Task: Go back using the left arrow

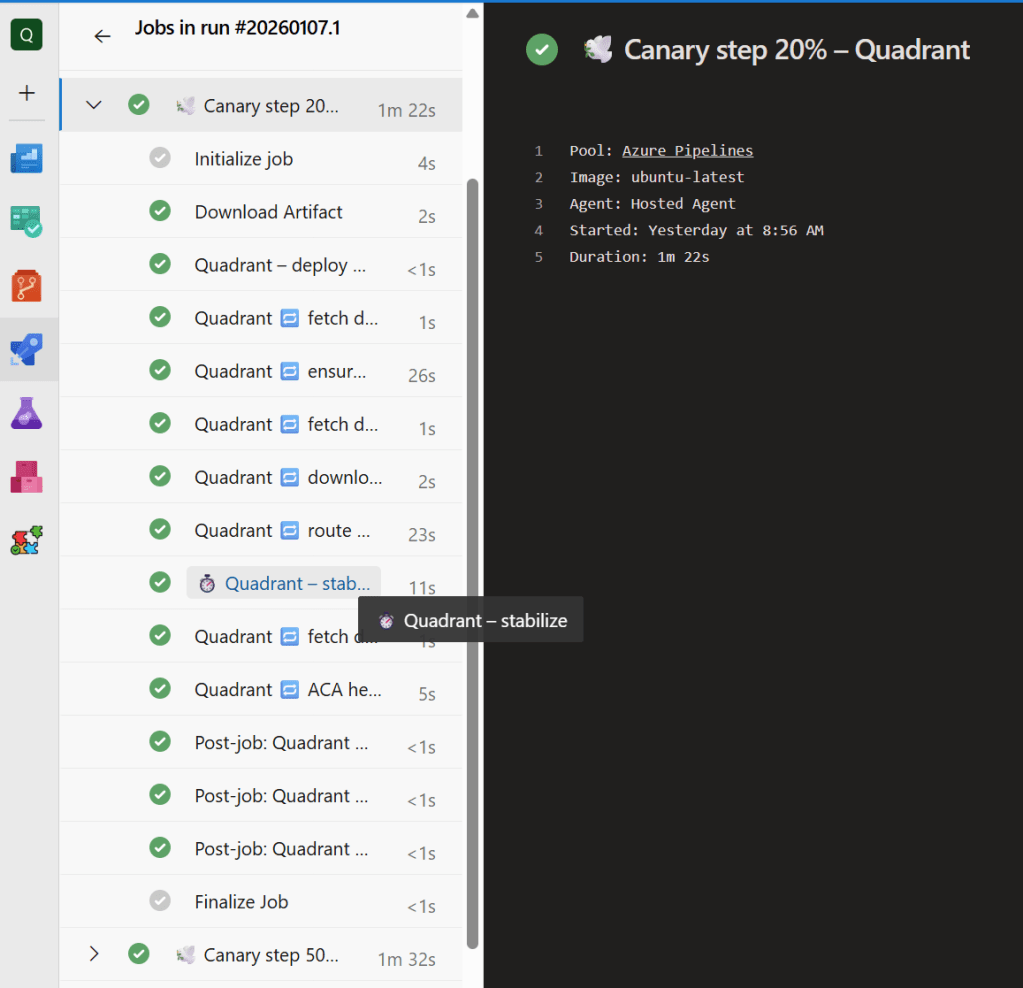Action: click(x=102, y=36)
